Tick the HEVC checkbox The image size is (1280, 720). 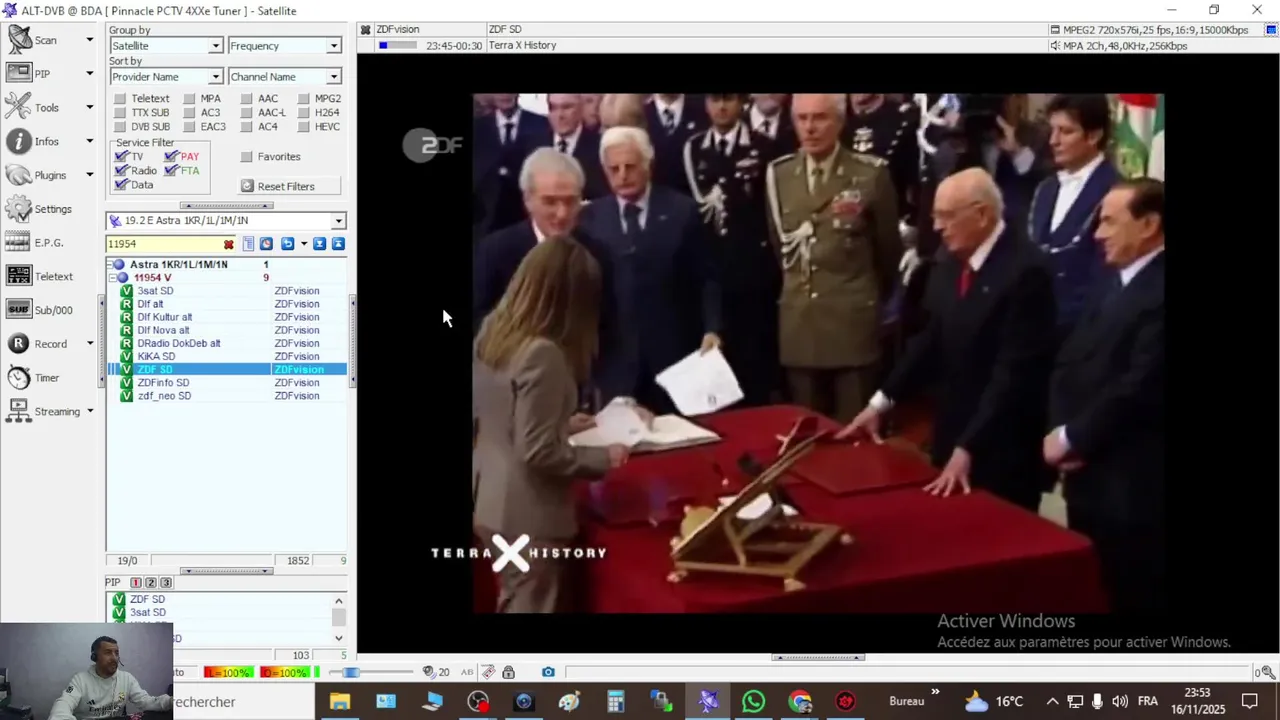[304, 127]
